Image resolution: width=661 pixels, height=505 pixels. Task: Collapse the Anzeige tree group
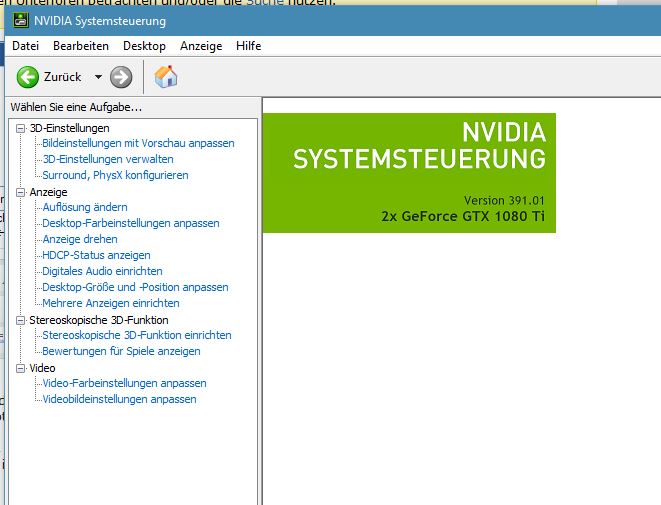click(20, 192)
